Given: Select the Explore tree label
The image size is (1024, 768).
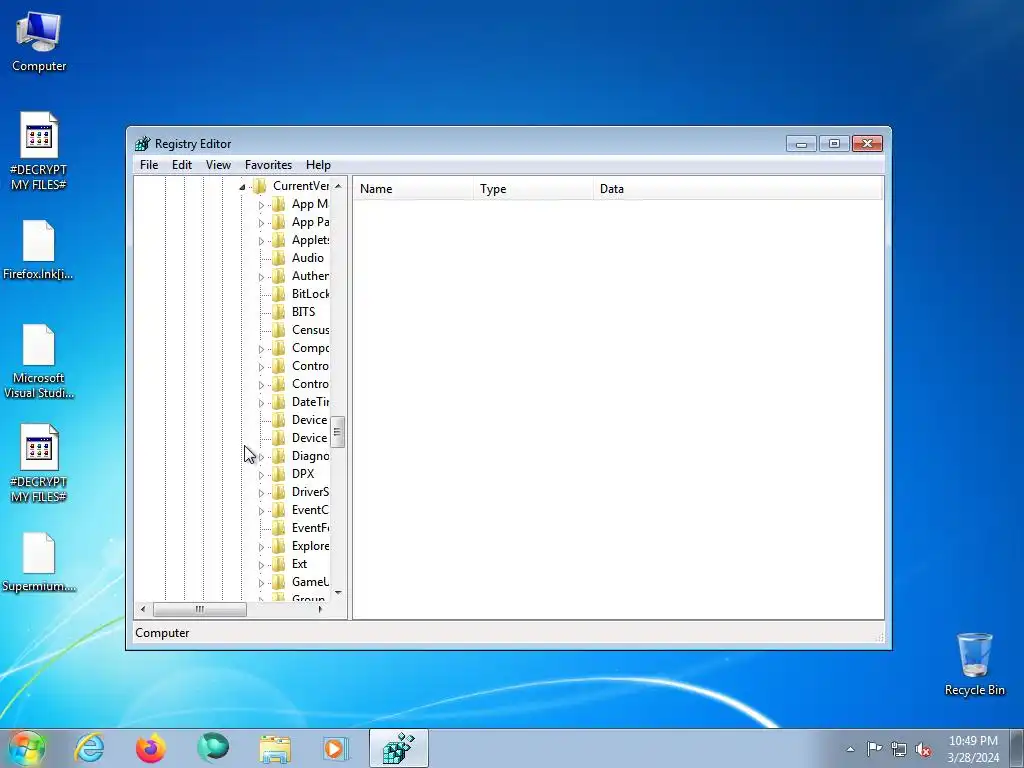Looking at the screenshot, I should point(310,546).
